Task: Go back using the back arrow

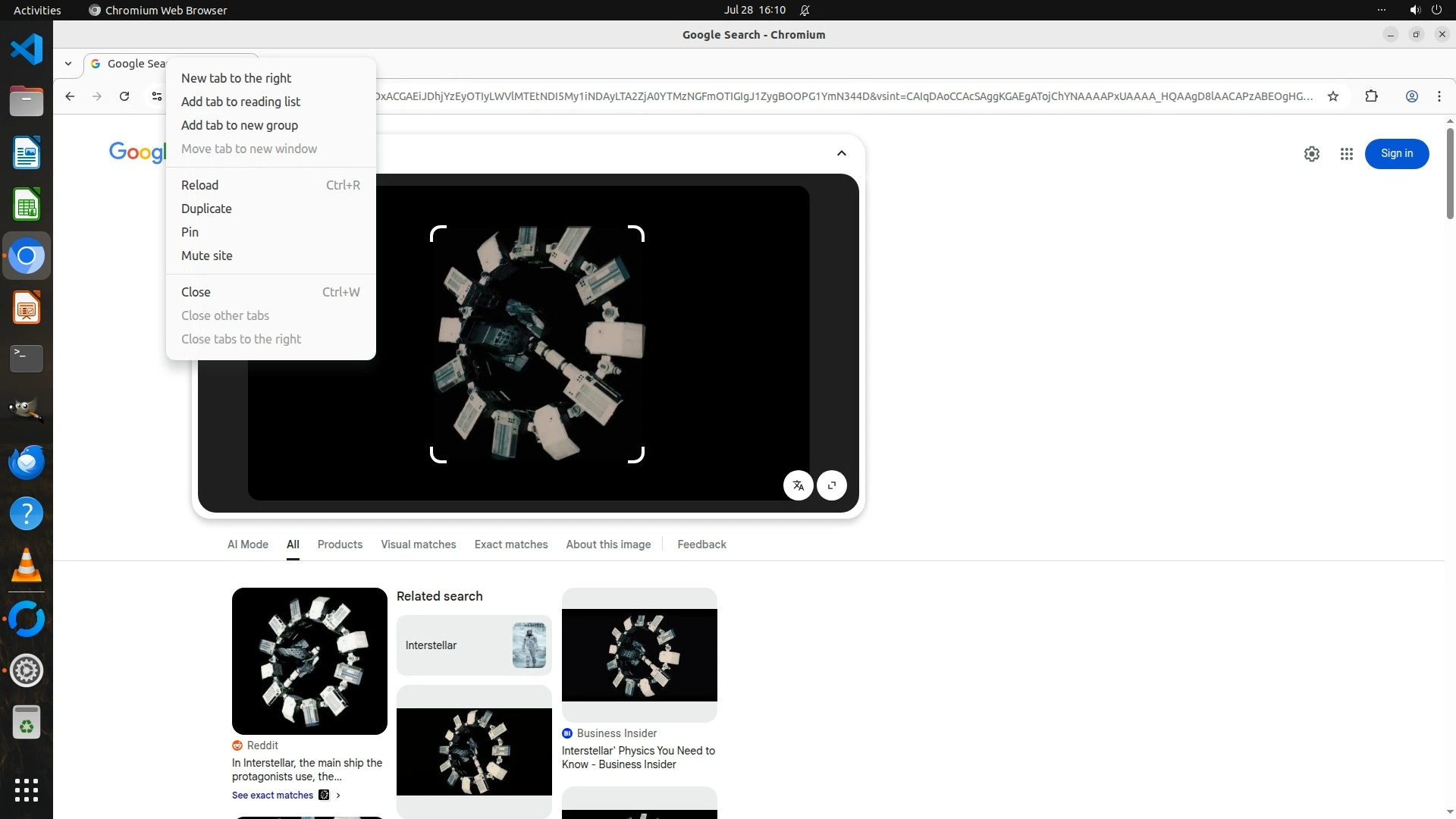Action: point(70,96)
